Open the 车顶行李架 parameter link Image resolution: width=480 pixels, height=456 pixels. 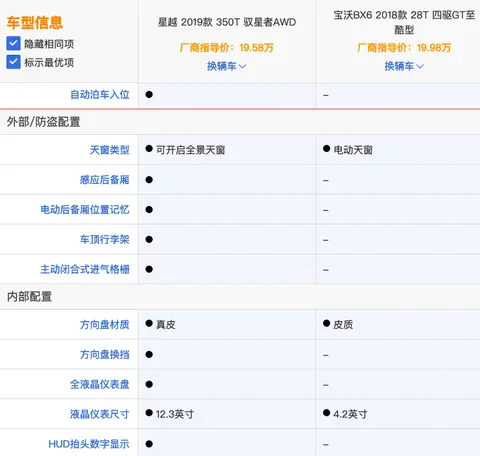pos(104,239)
